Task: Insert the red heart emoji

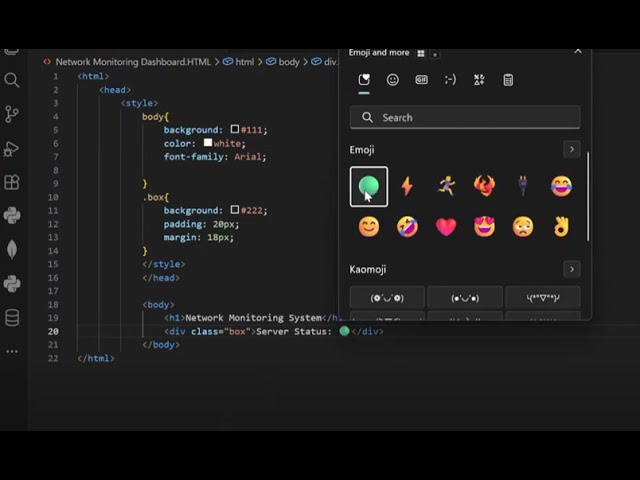Action: (x=446, y=227)
